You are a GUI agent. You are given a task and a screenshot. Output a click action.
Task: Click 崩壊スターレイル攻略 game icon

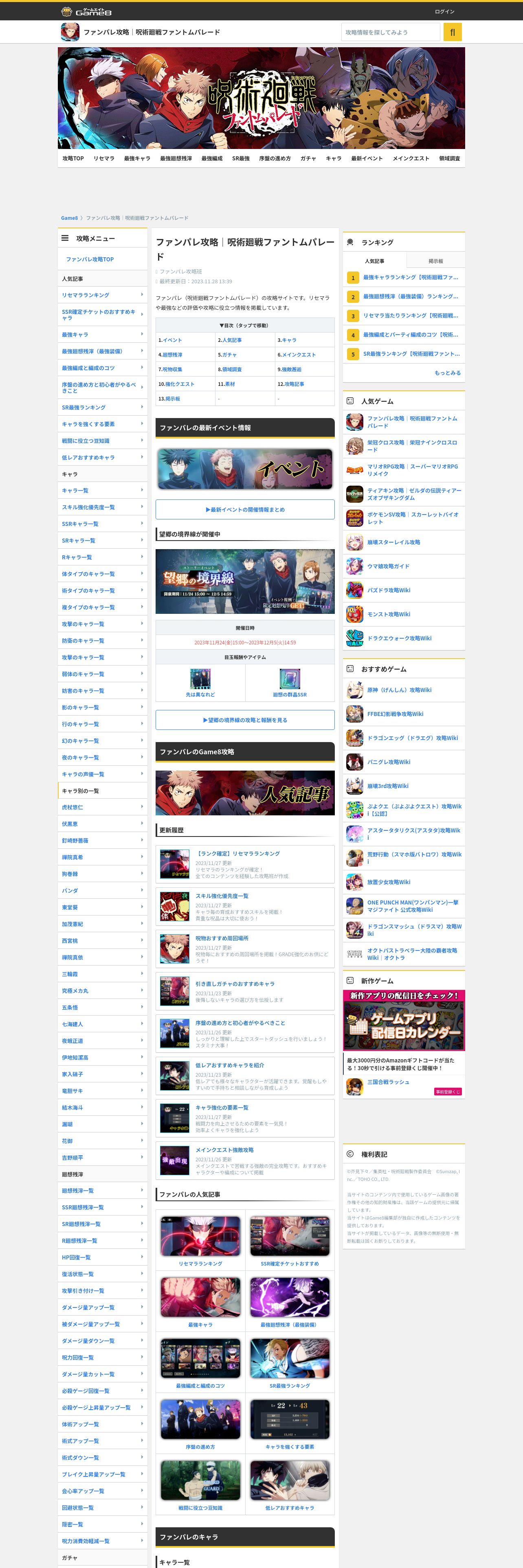pyautogui.click(x=354, y=542)
